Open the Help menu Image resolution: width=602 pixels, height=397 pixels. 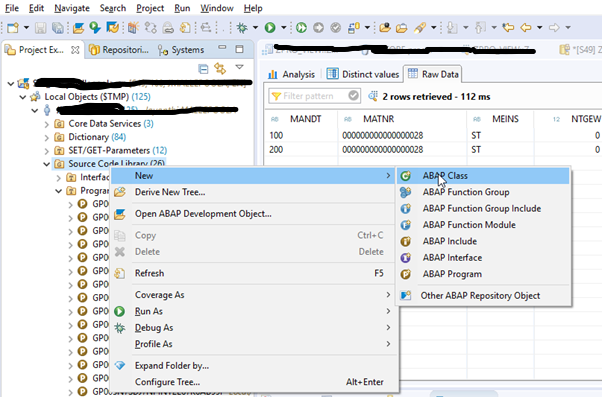click(253, 8)
